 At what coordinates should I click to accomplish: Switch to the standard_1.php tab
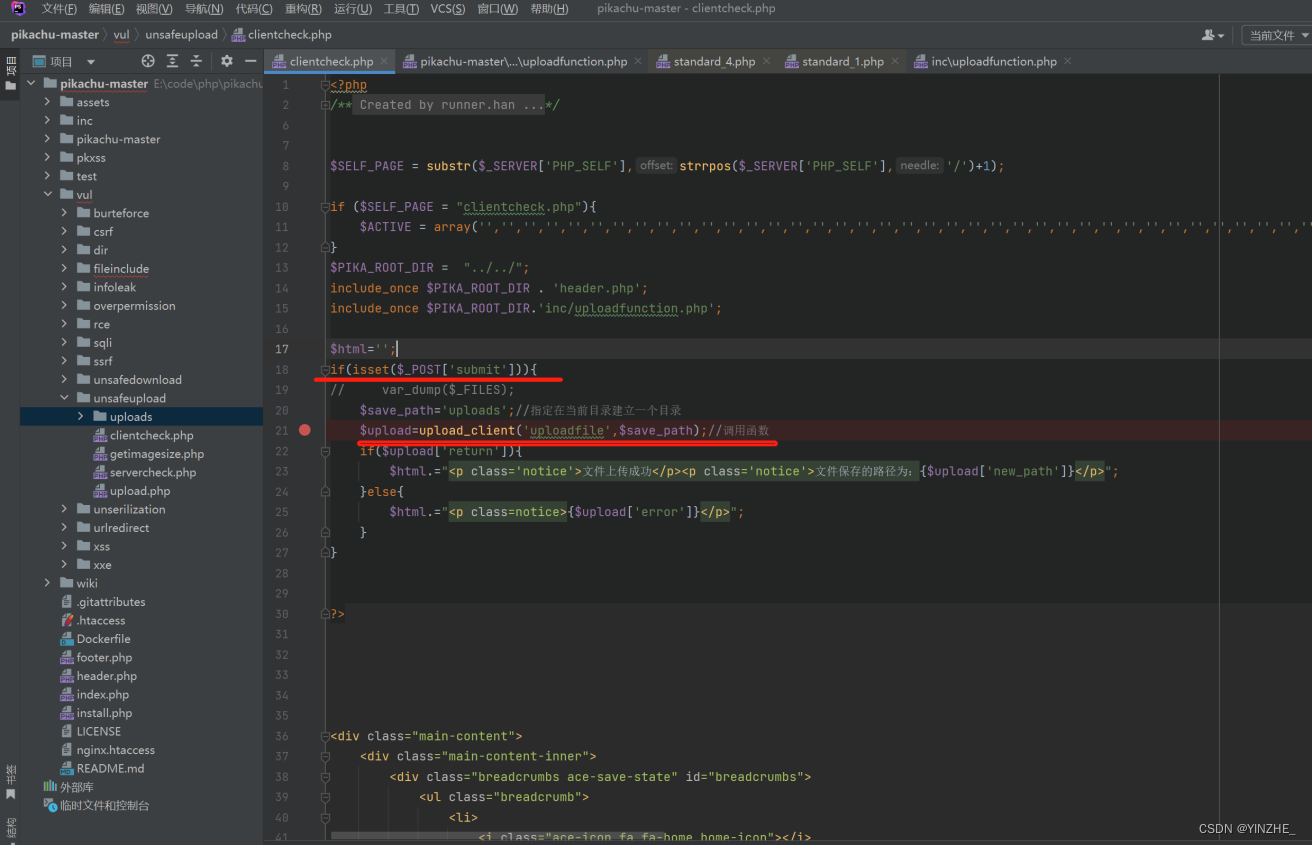[x=842, y=61]
